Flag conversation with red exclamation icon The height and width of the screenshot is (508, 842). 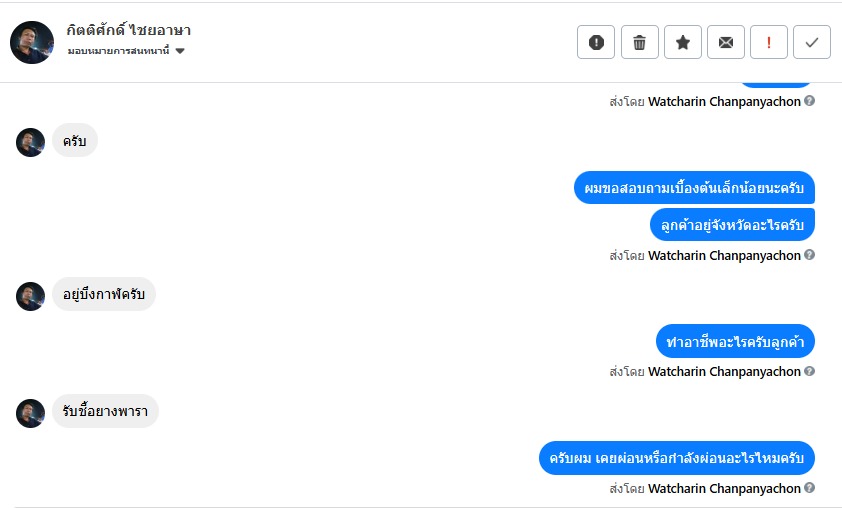769,42
